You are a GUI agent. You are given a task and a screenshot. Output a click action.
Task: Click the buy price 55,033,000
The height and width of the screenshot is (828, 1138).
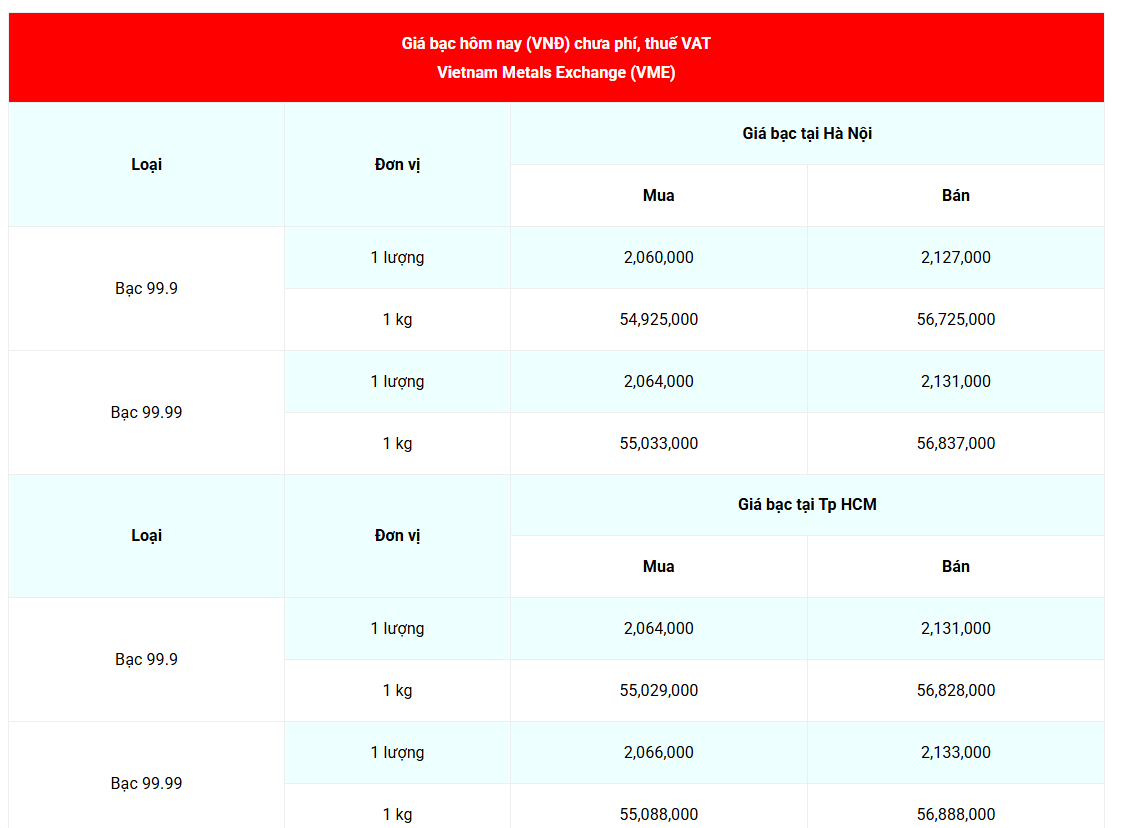pos(658,443)
